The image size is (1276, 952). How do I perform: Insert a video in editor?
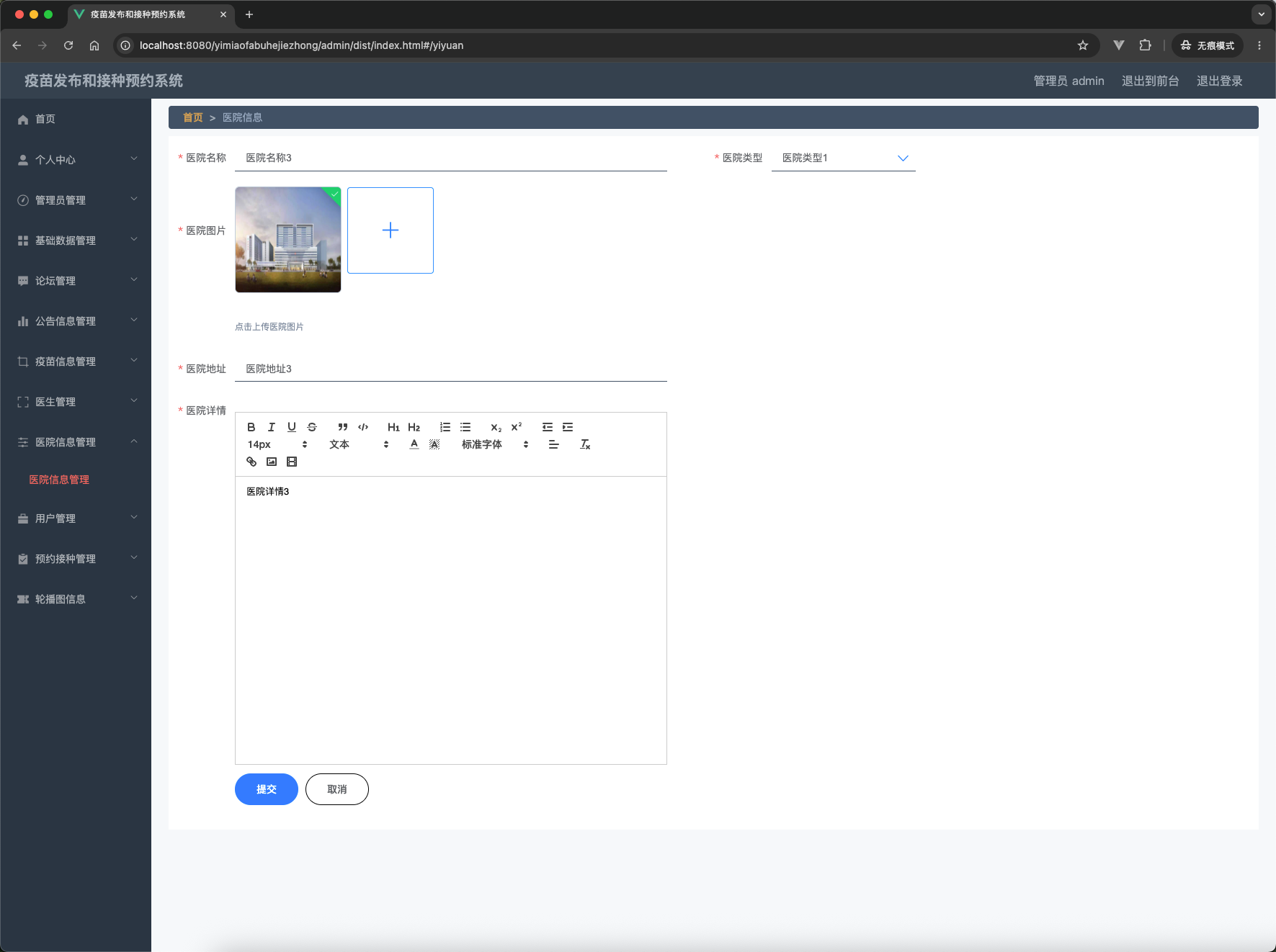coord(292,462)
